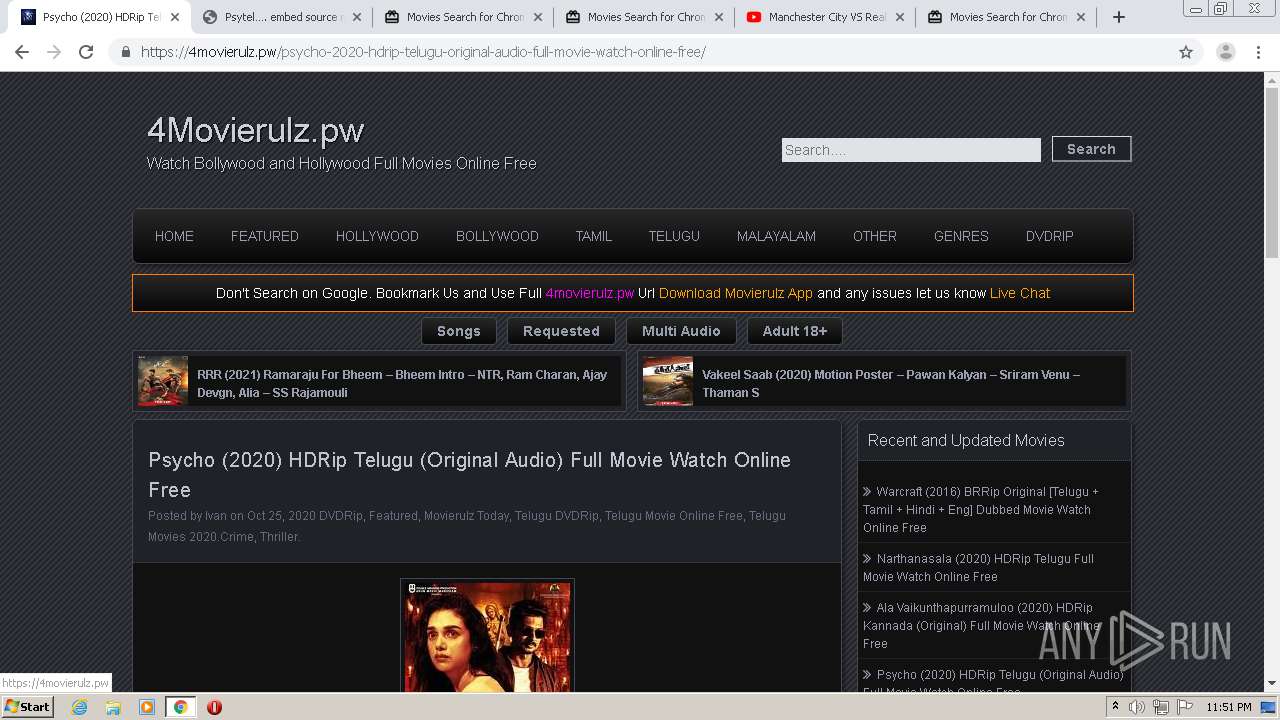Click the network tray icon
This screenshot has height=720, width=1280.
click(x=1161, y=707)
